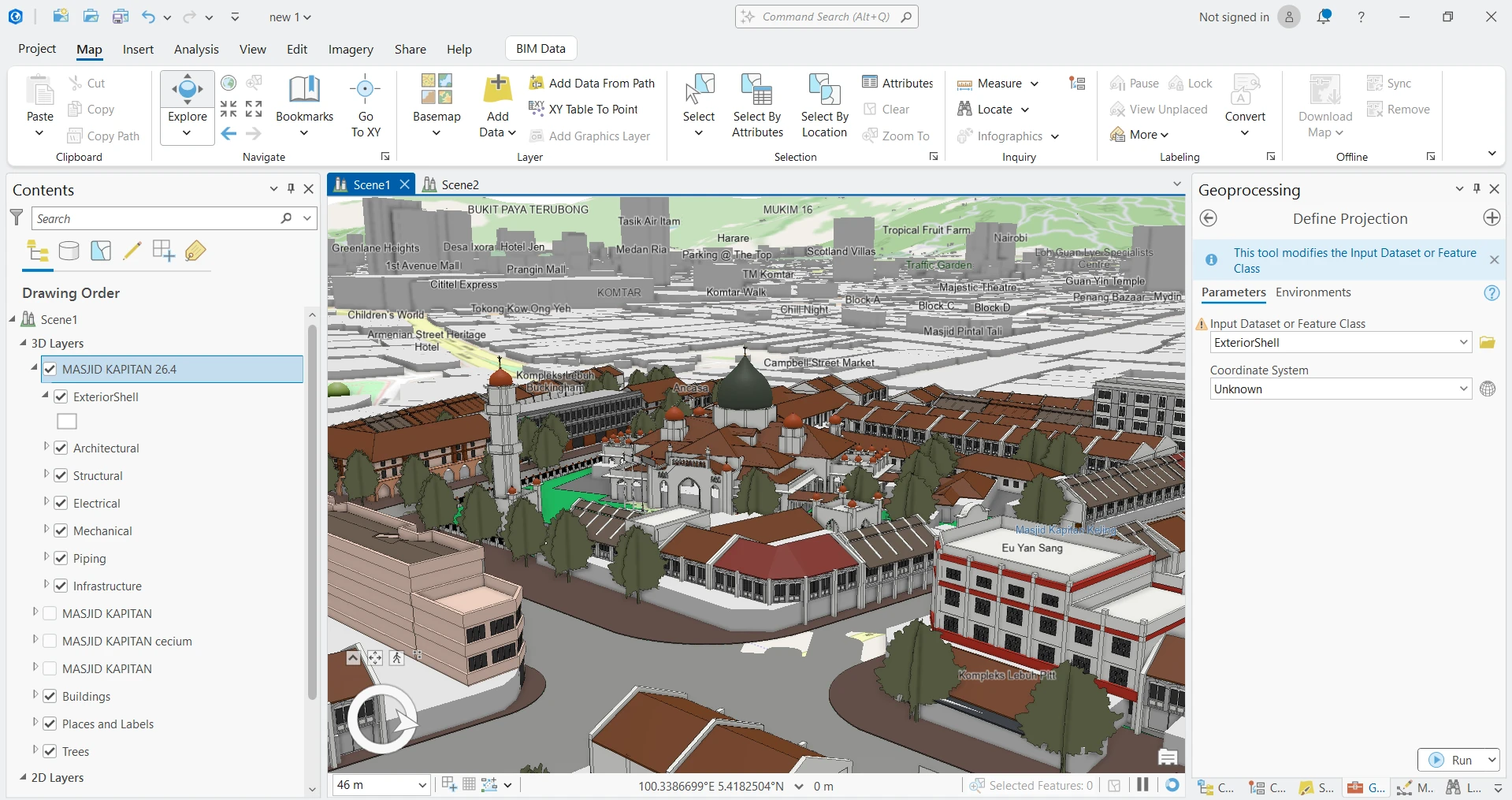This screenshot has width=1512, height=800.
Task: Run the Define Projection tool
Action: [x=1451, y=760]
